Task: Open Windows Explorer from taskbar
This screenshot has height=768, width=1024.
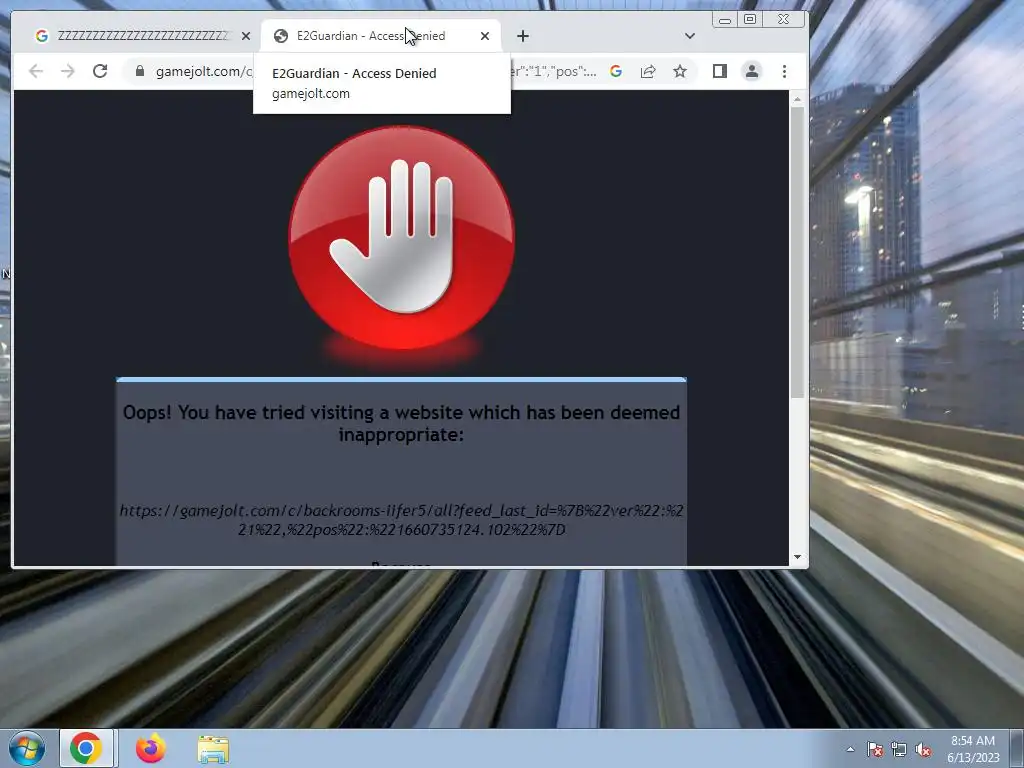Action: [213, 750]
